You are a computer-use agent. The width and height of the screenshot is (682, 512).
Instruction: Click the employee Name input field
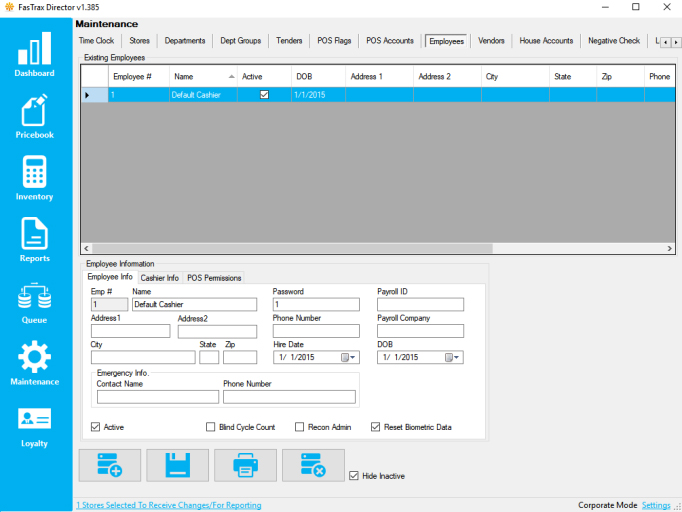pos(194,305)
